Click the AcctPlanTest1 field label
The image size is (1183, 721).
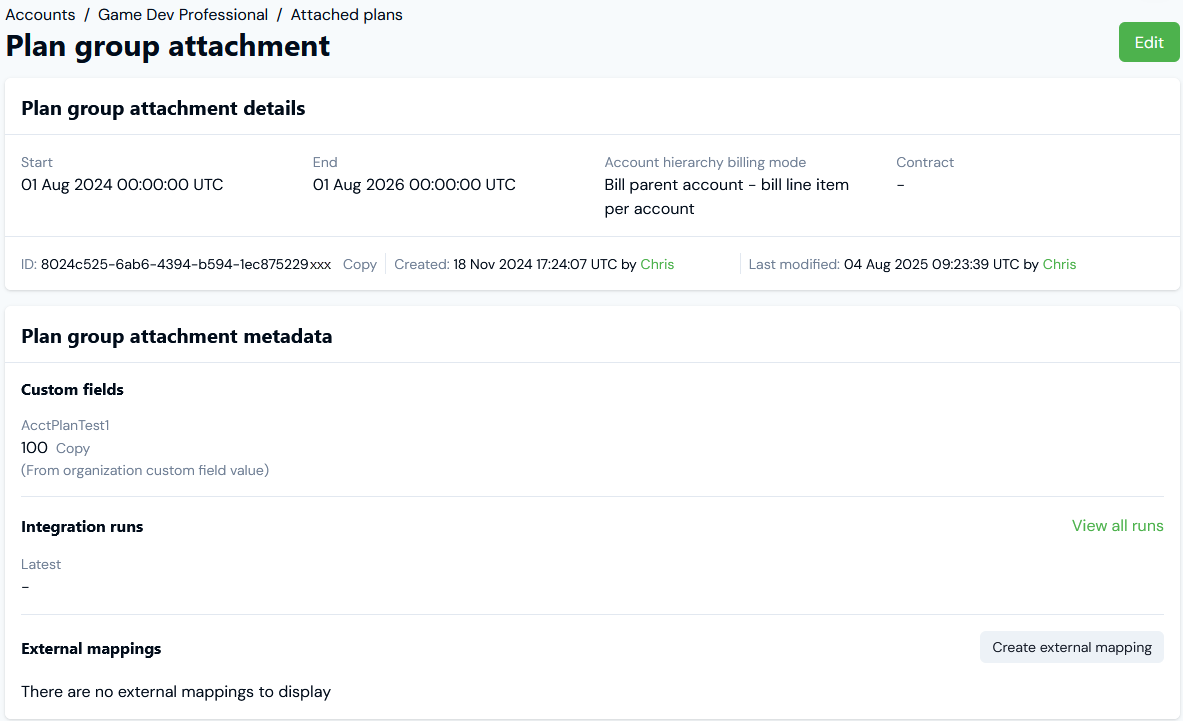(65, 426)
